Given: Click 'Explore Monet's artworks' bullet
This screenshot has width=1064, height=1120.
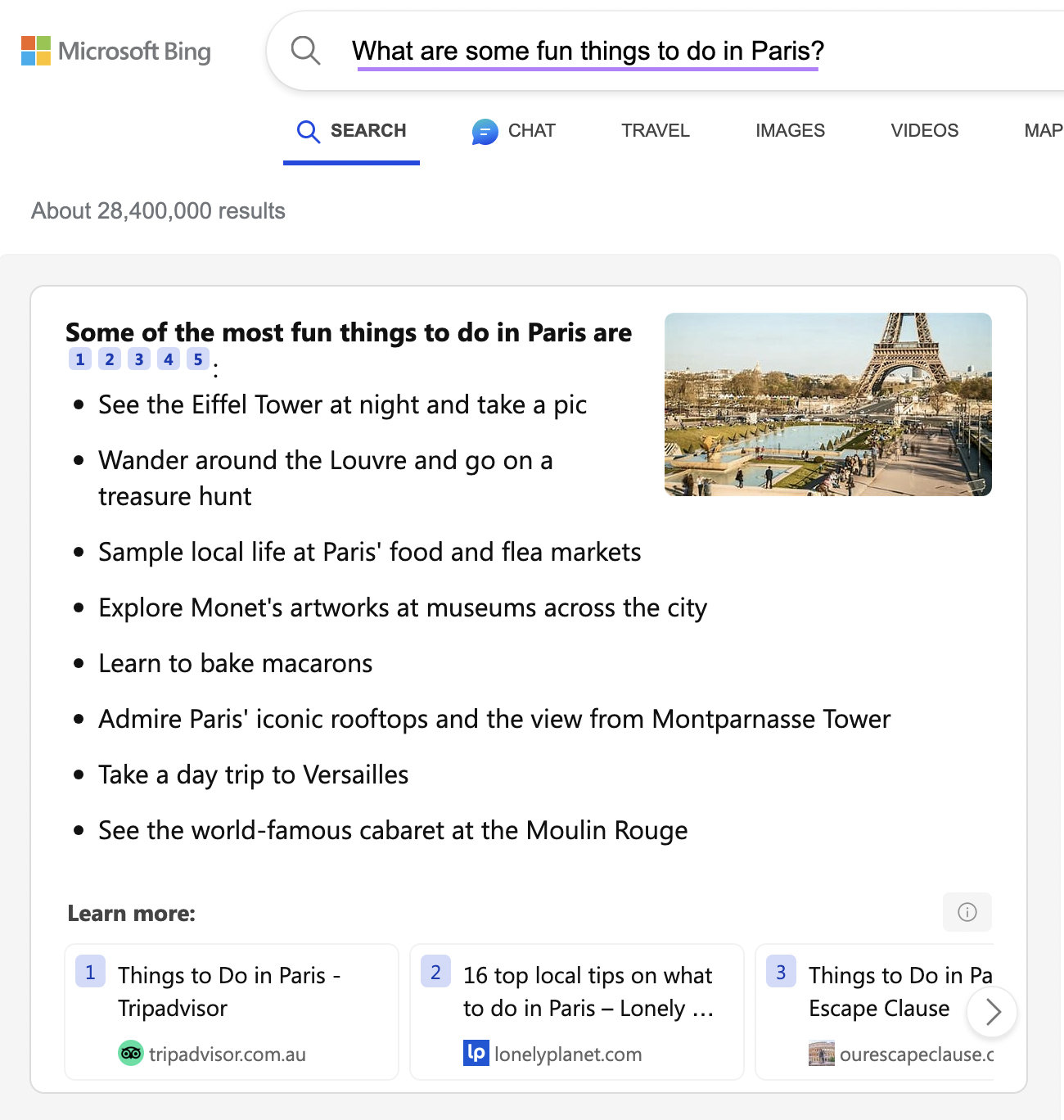Looking at the screenshot, I should click(x=403, y=608).
